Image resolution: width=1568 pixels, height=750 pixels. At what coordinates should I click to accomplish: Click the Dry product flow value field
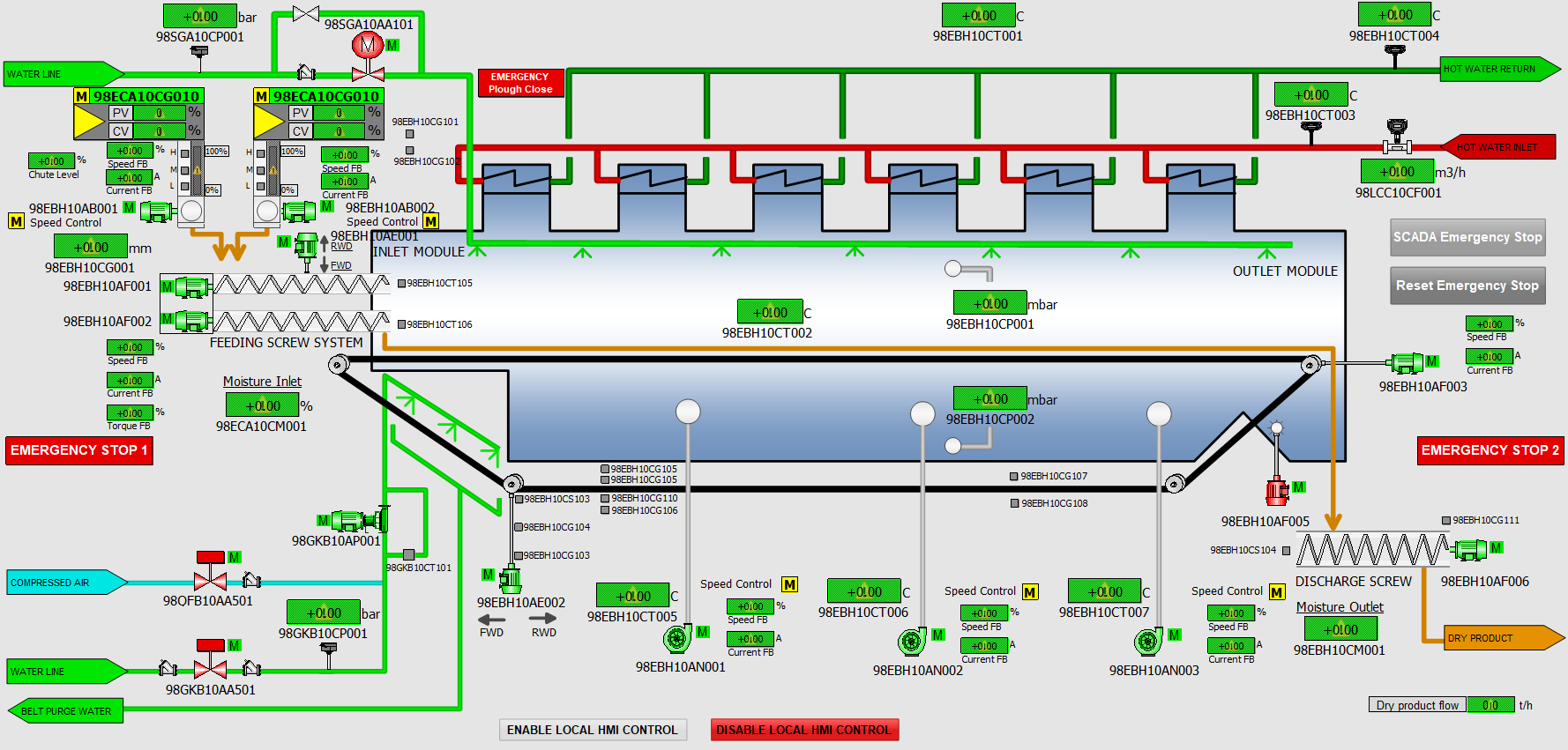1490,705
